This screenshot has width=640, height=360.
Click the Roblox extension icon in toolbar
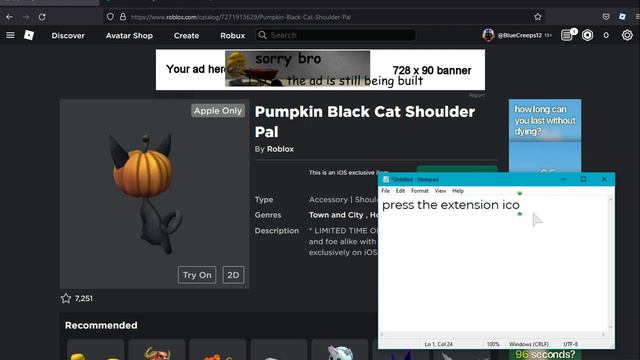point(622,17)
